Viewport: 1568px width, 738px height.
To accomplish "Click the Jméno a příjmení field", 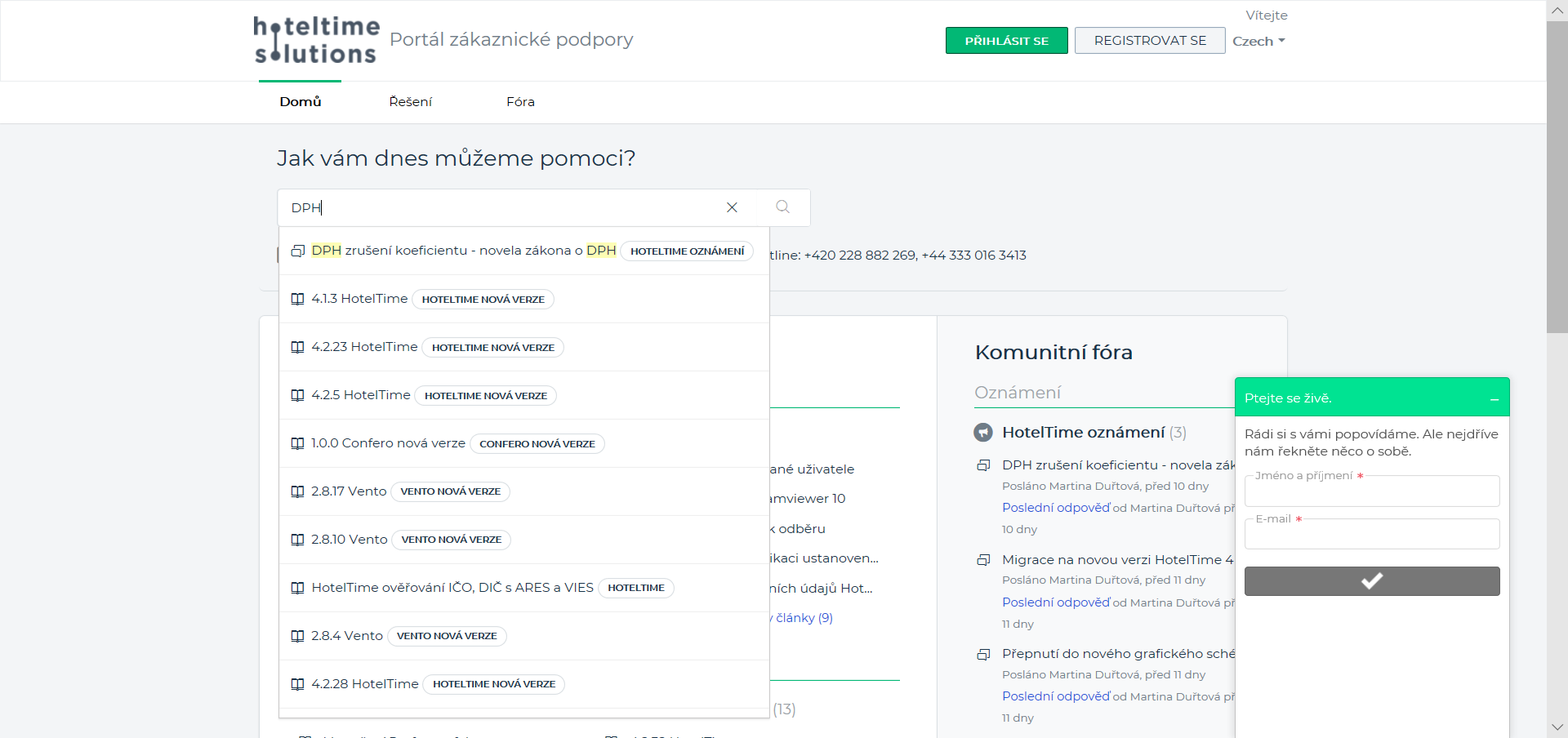I will click(1372, 491).
